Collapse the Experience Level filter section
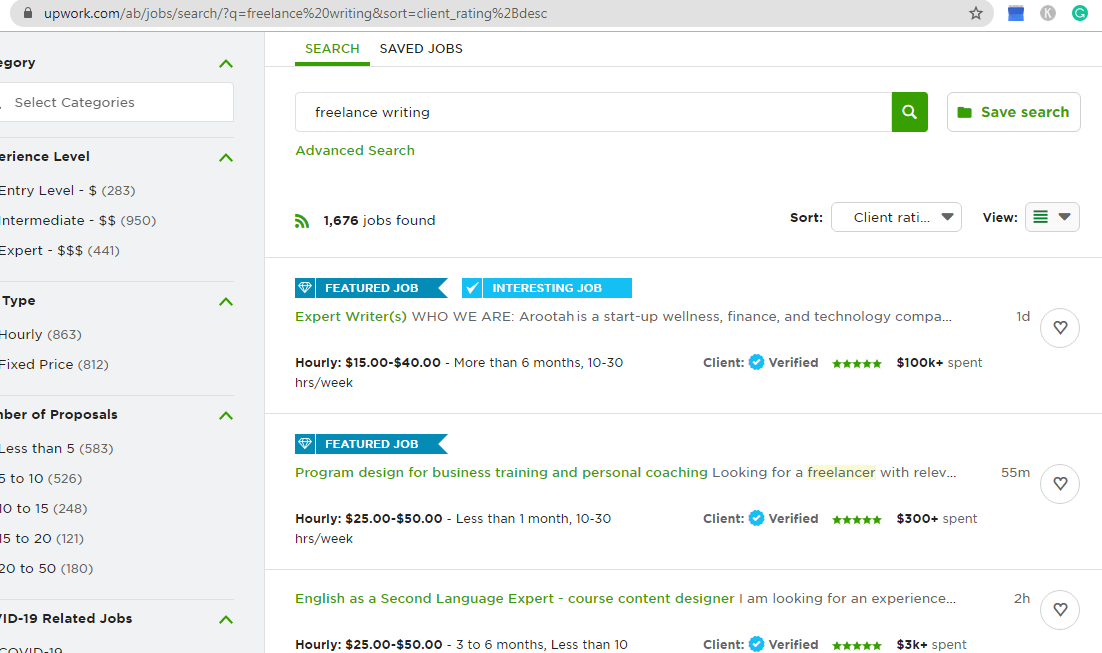 coord(226,157)
